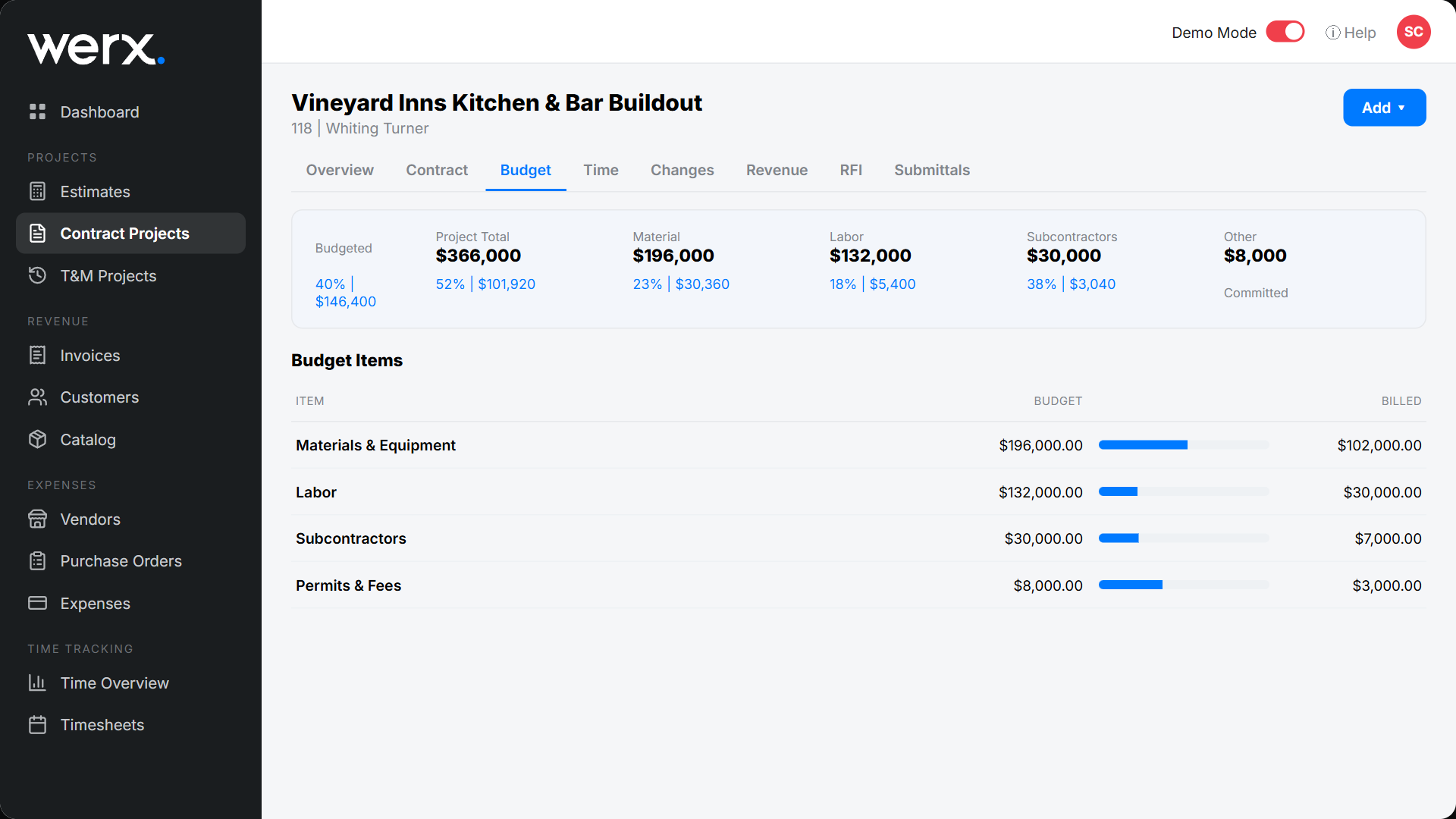Click the Time Overview chart icon
Image resolution: width=1456 pixels, height=819 pixels.
(37, 682)
